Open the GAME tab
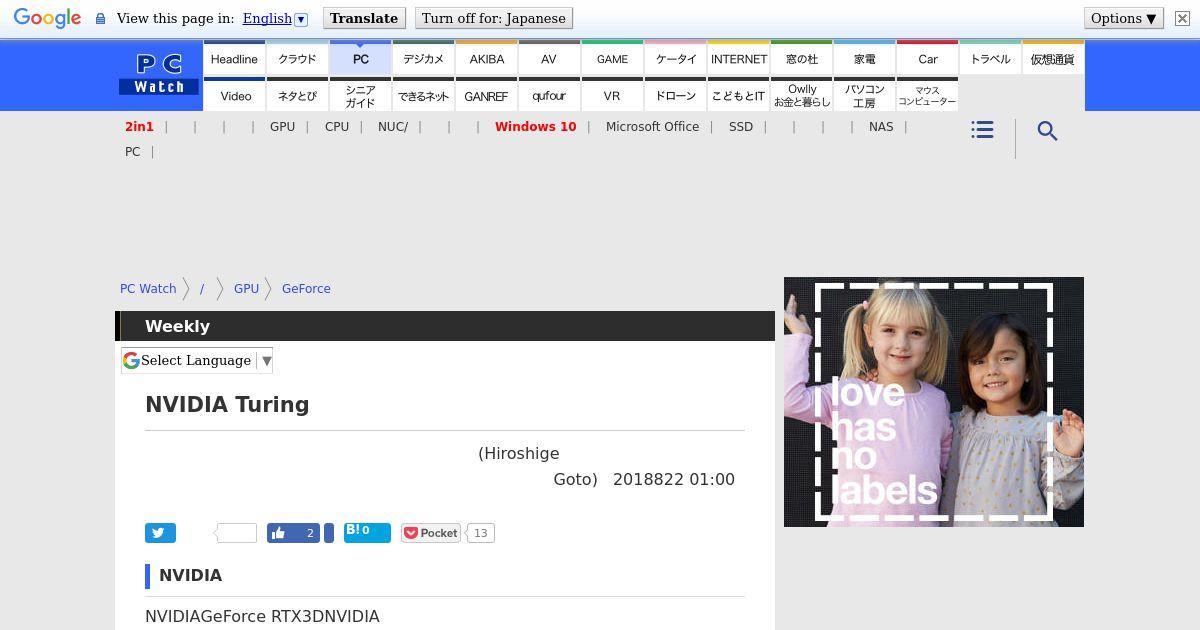 click(x=612, y=58)
